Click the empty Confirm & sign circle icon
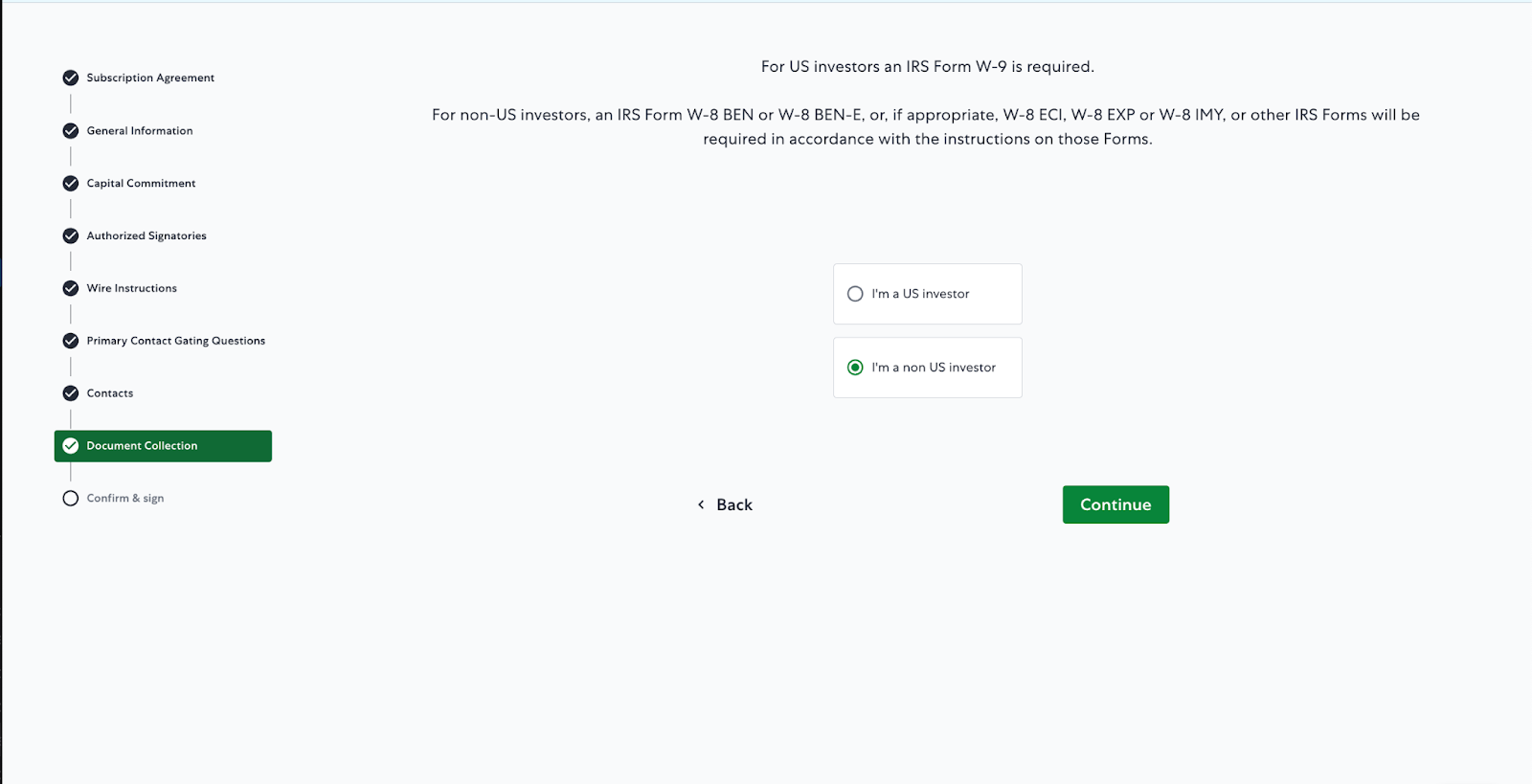 [x=71, y=499]
